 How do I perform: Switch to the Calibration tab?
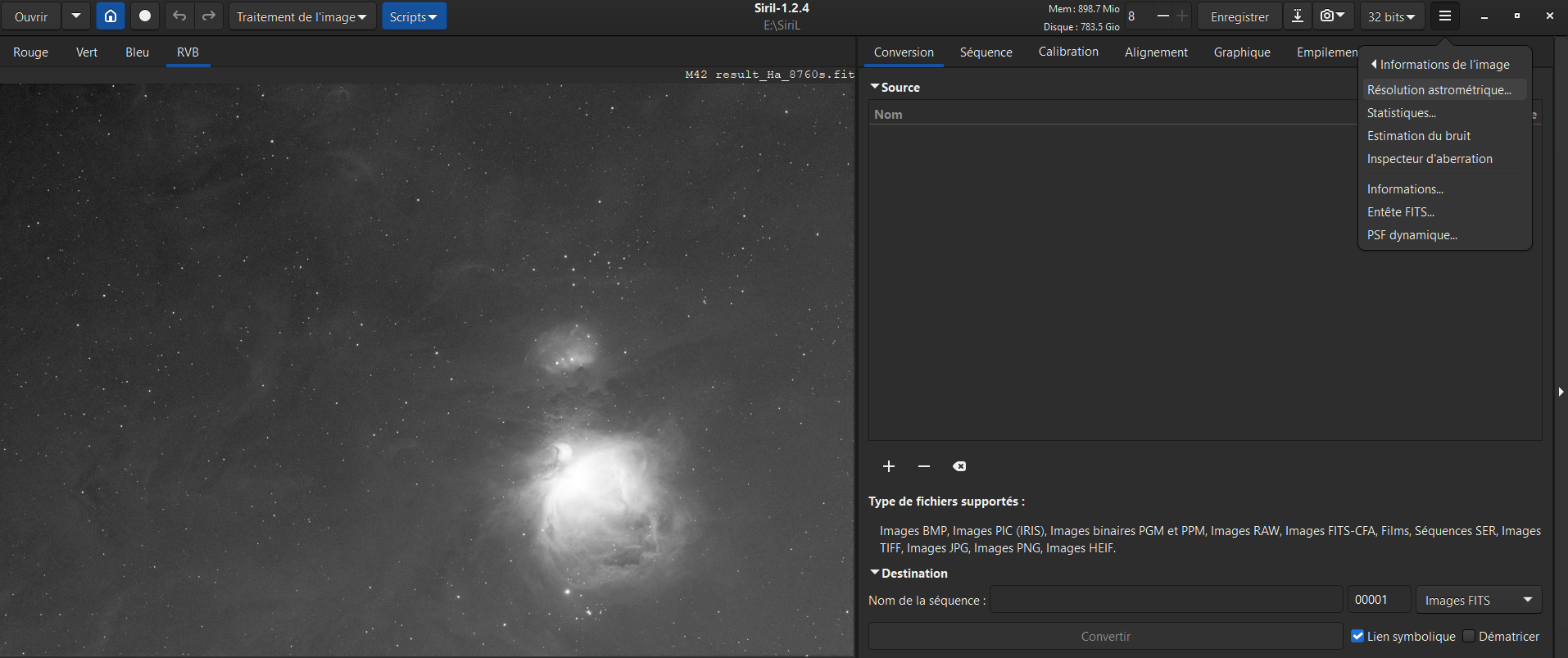(x=1068, y=52)
